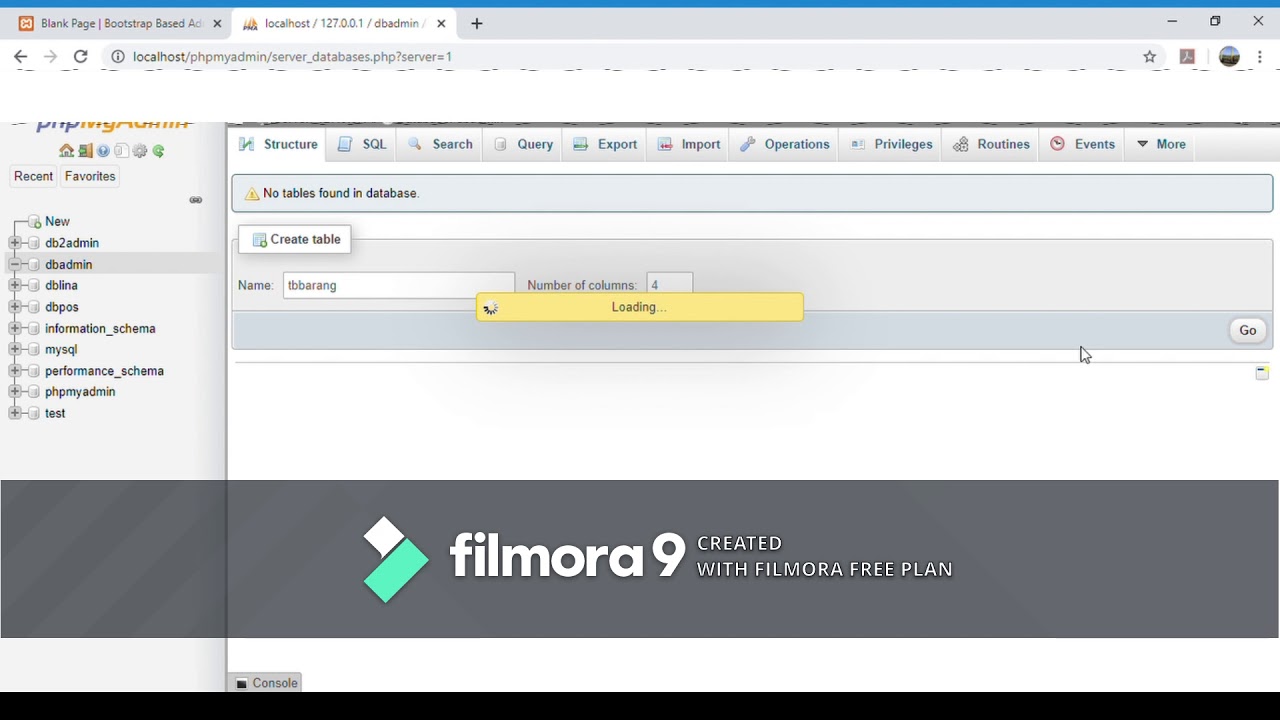Click db2admin database cylinder icon
The image size is (1280, 720).
(34, 243)
